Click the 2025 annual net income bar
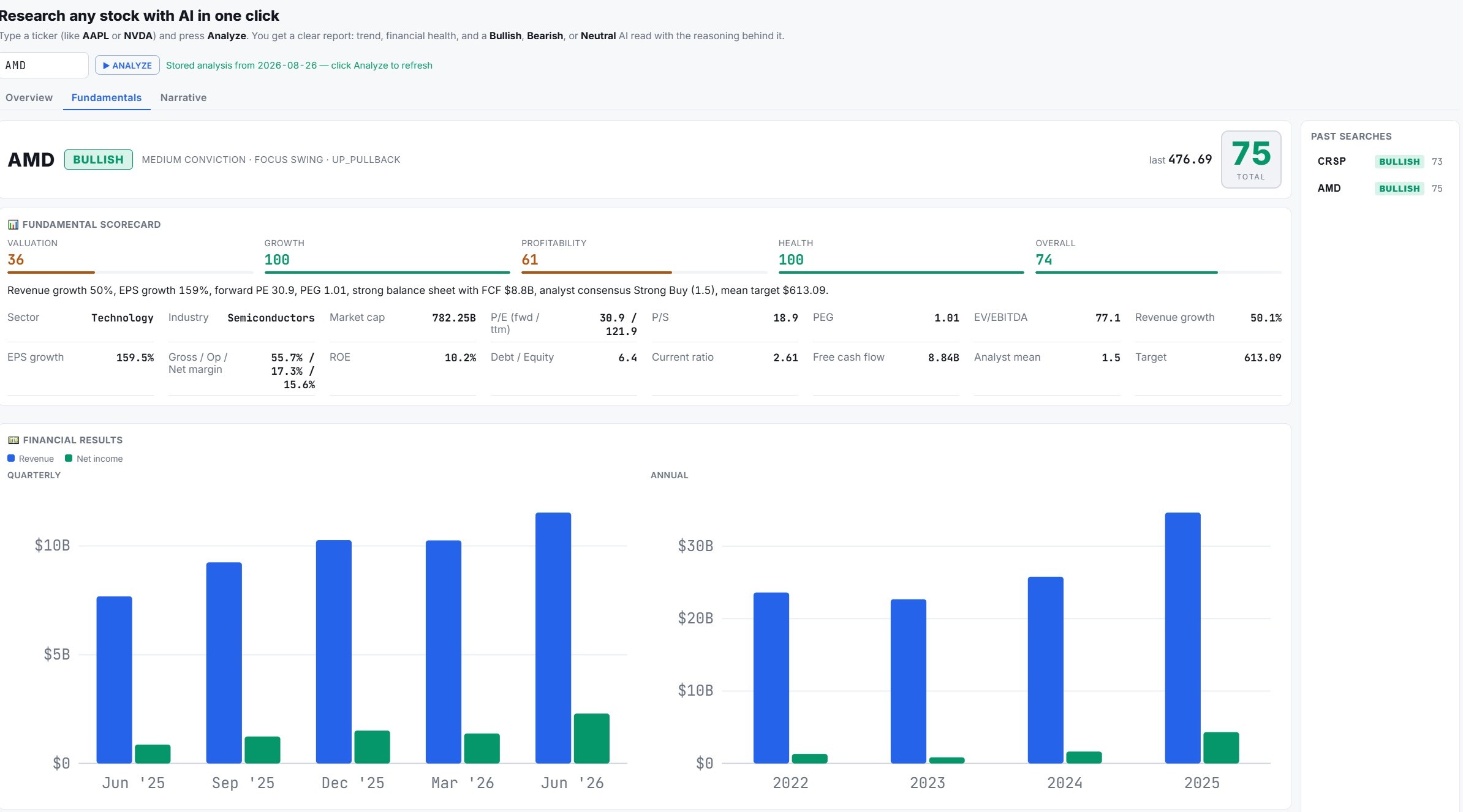The image size is (1463, 812). (1221, 748)
